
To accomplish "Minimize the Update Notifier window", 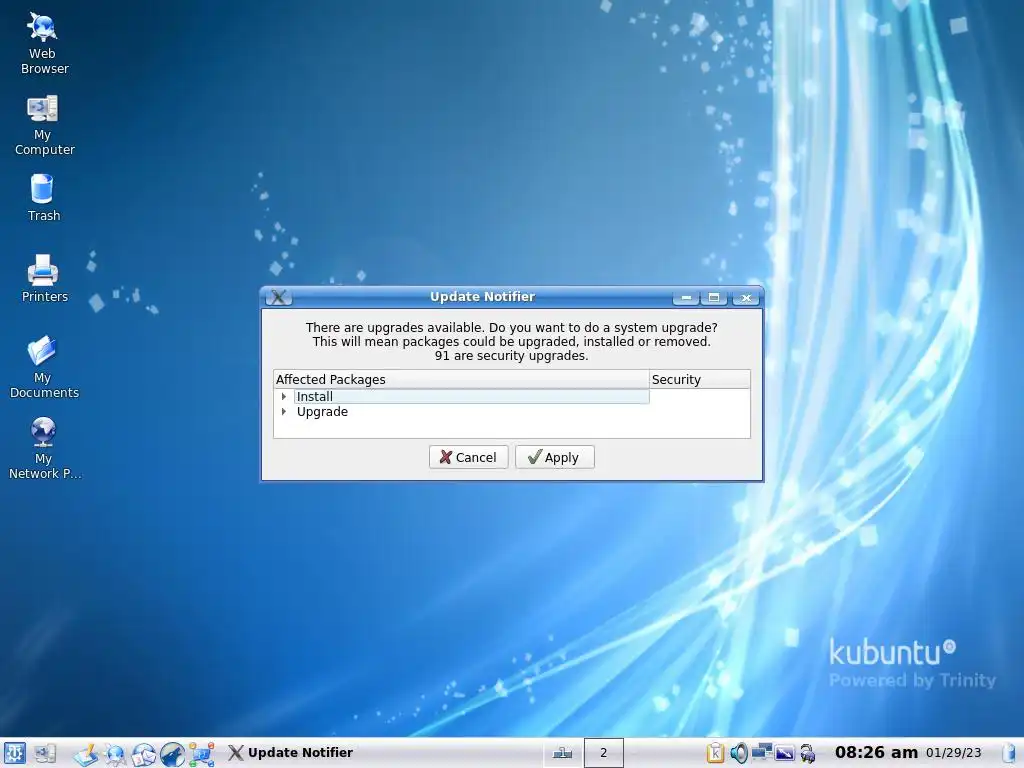I will [686, 298].
